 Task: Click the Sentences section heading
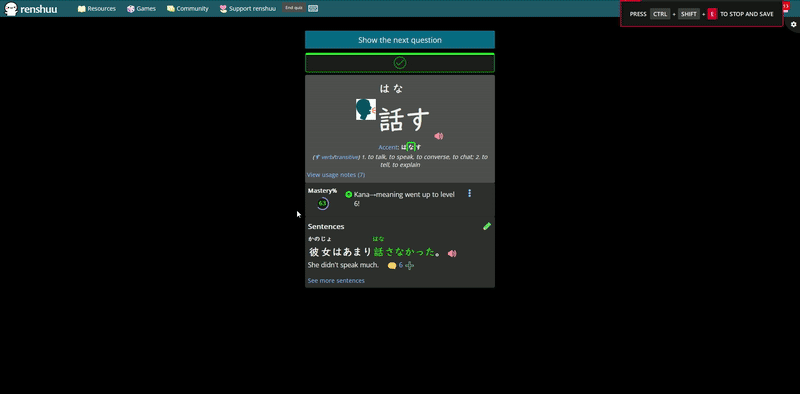pyautogui.click(x=326, y=226)
